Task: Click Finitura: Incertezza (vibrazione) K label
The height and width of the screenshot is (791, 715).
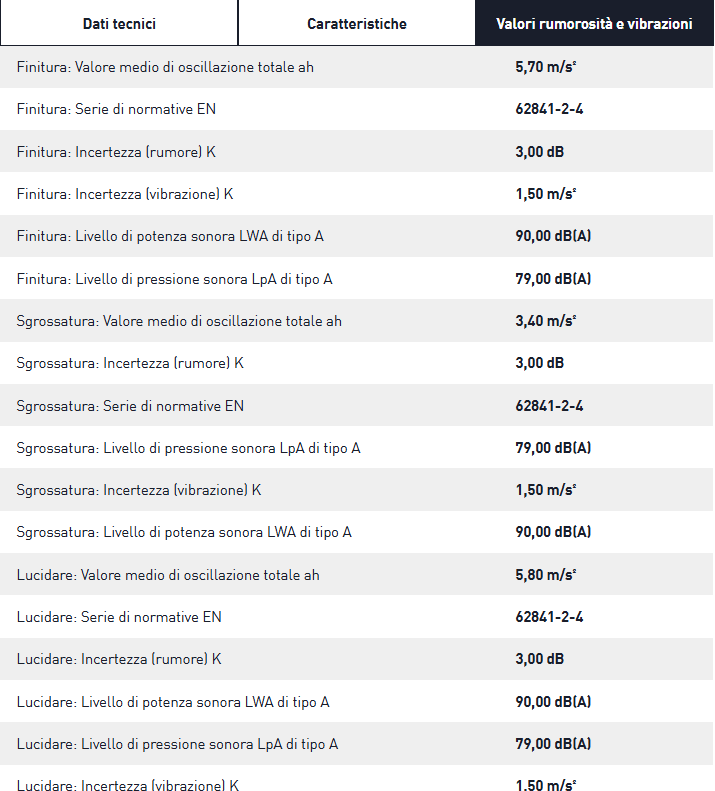Action: 125,194
